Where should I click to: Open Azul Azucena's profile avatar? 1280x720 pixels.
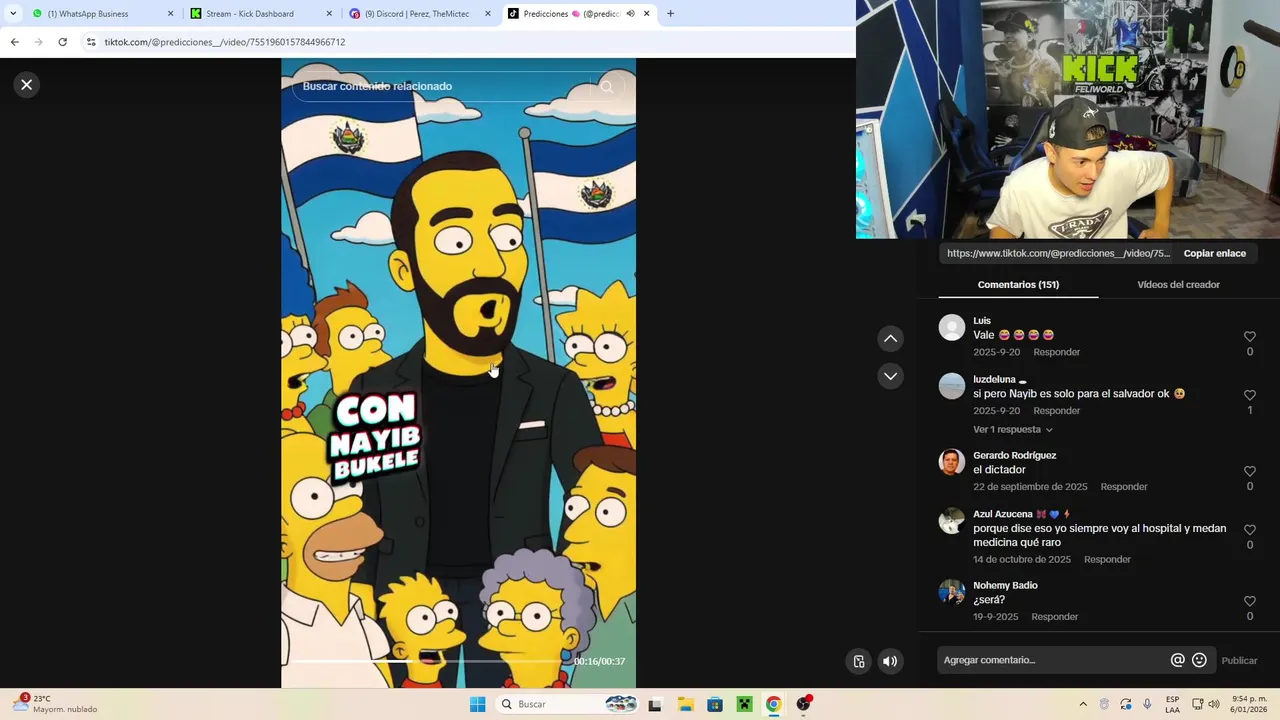952,521
